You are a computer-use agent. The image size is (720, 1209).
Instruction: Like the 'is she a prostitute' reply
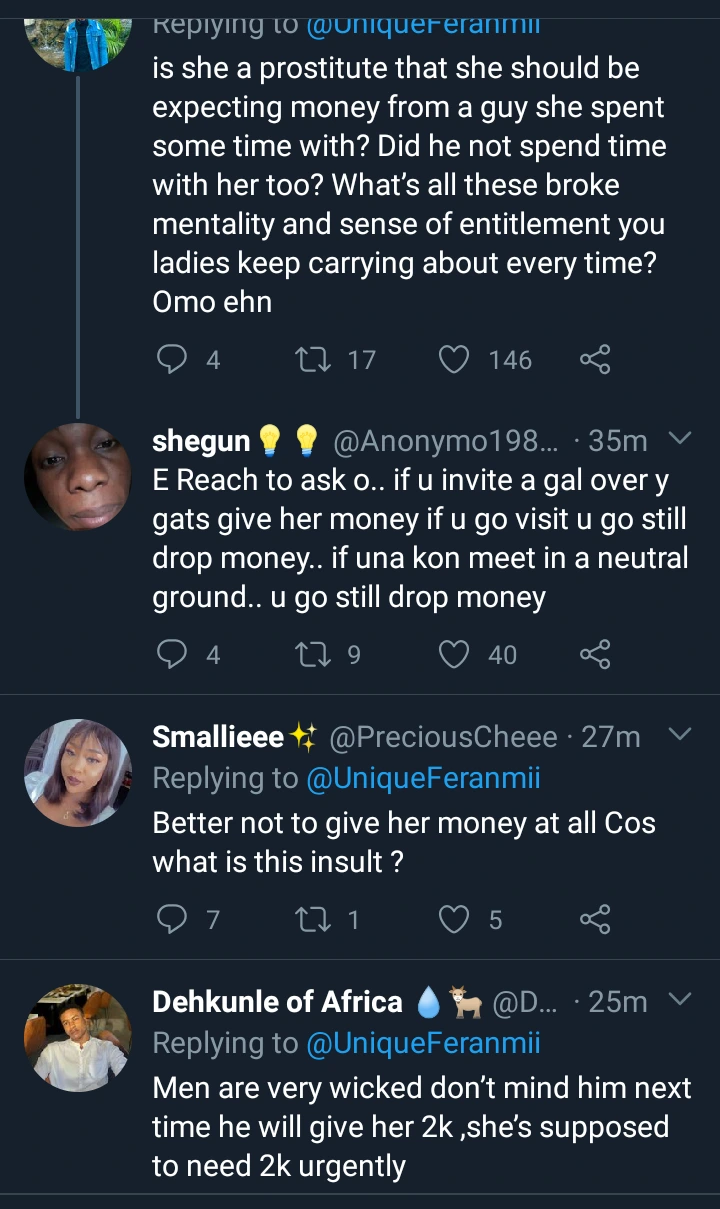point(455,360)
